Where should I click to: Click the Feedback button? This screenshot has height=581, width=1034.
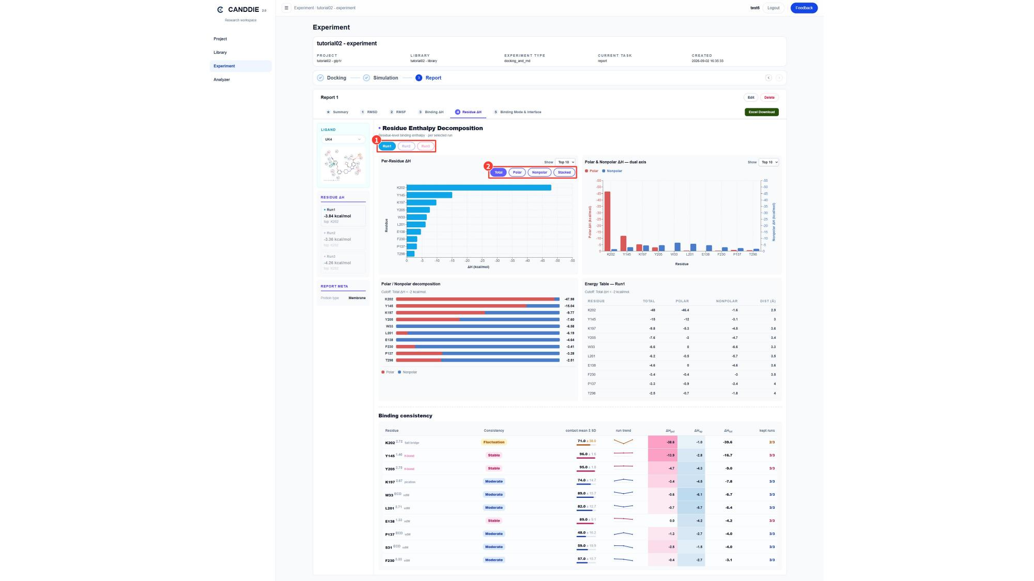(804, 8)
